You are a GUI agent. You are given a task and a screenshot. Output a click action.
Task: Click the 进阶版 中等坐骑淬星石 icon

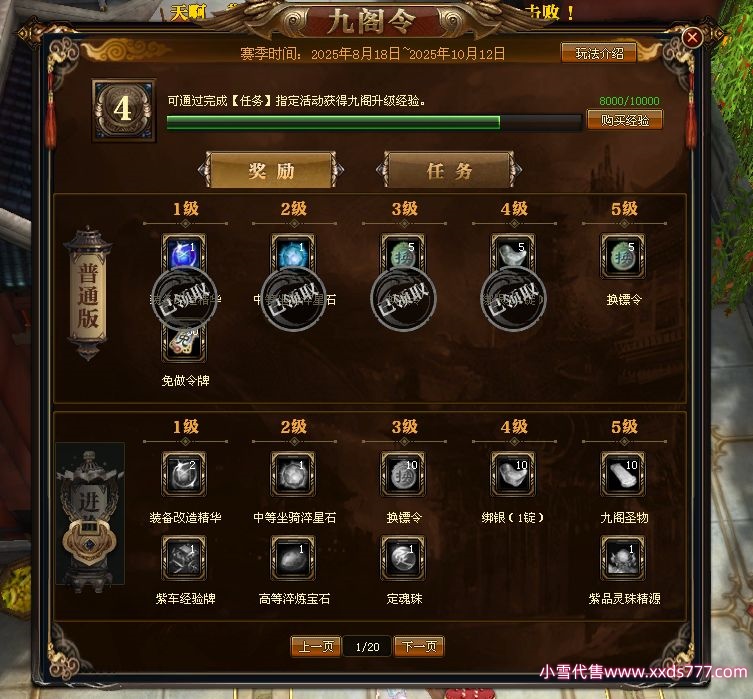293,474
